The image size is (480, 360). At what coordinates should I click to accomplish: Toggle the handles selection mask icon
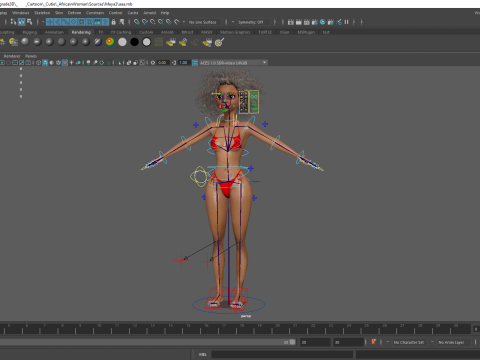(49, 22)
